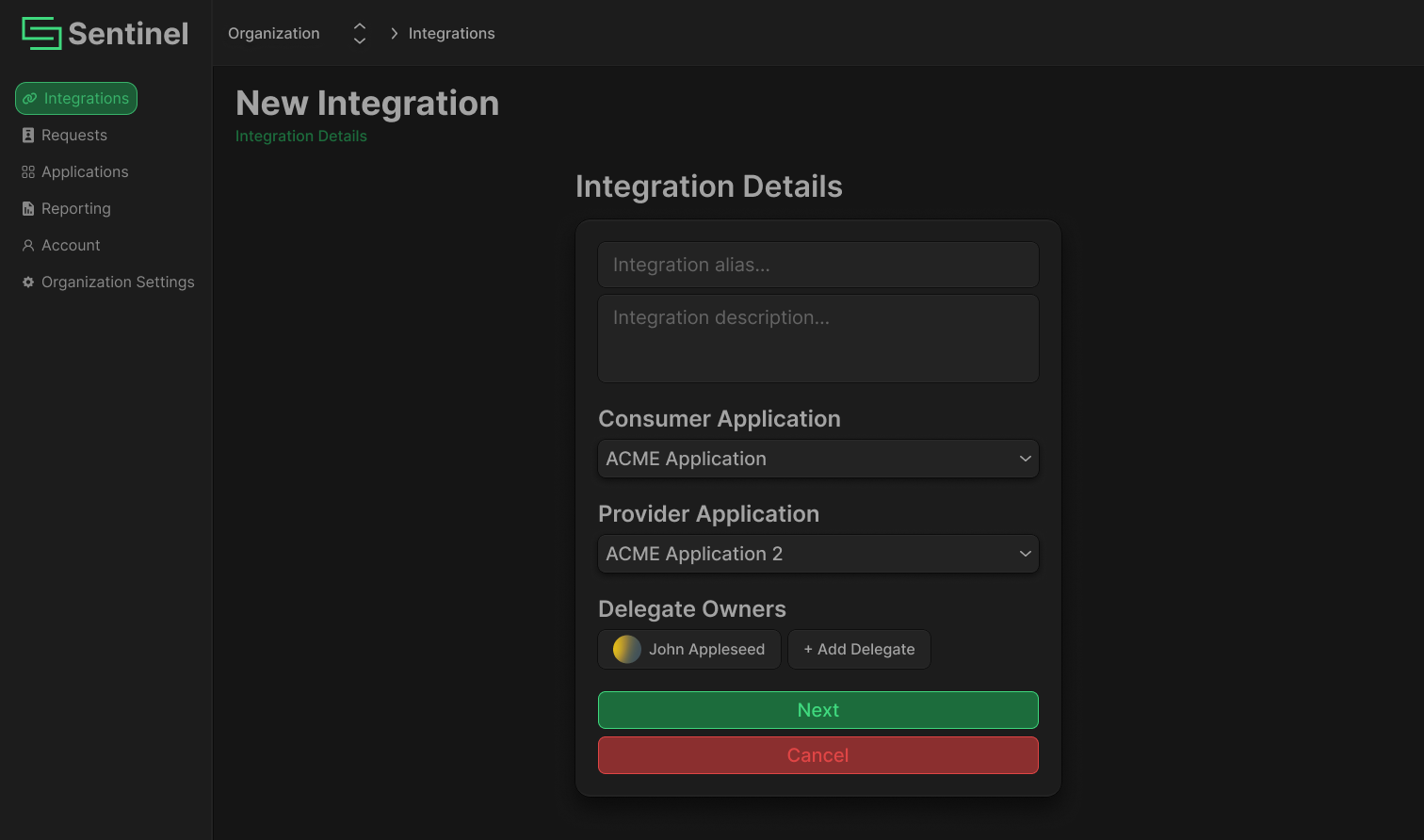The width and height of the screenshot is (1424, 840).
Task: Open Organization Settings in the sidebar
Action: [108, 282]
